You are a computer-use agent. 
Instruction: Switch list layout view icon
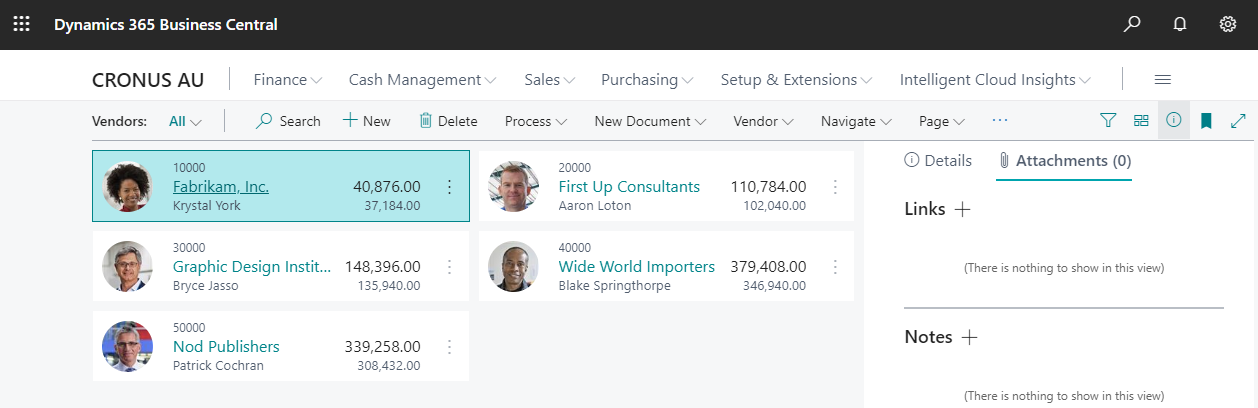(1141, 121)
